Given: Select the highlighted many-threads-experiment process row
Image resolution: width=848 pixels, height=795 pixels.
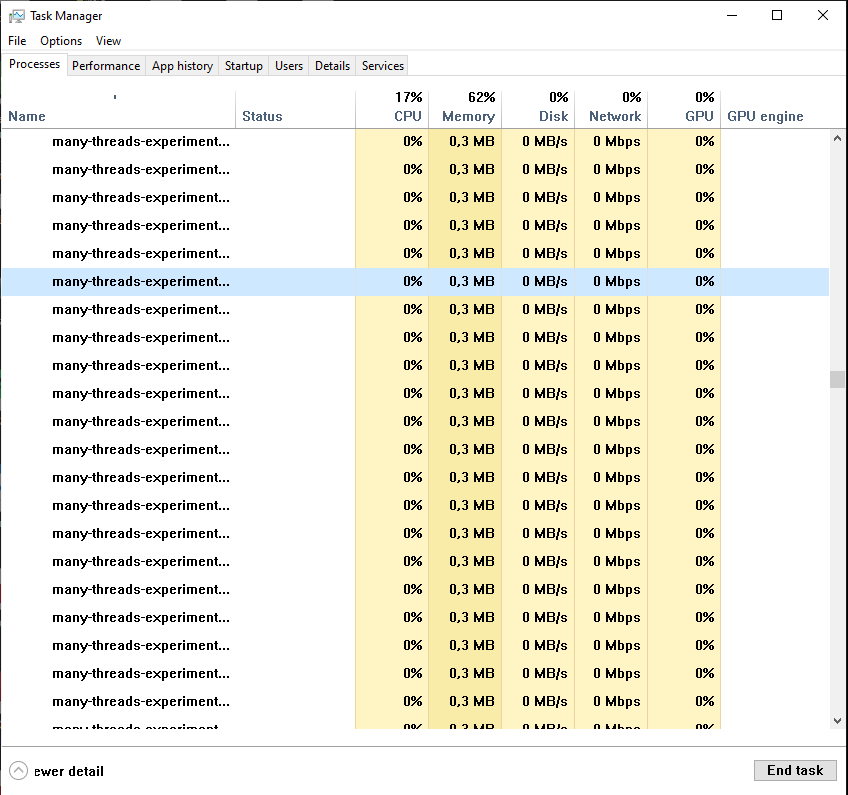Looking at the screenshot, I should tap(141, 282).
